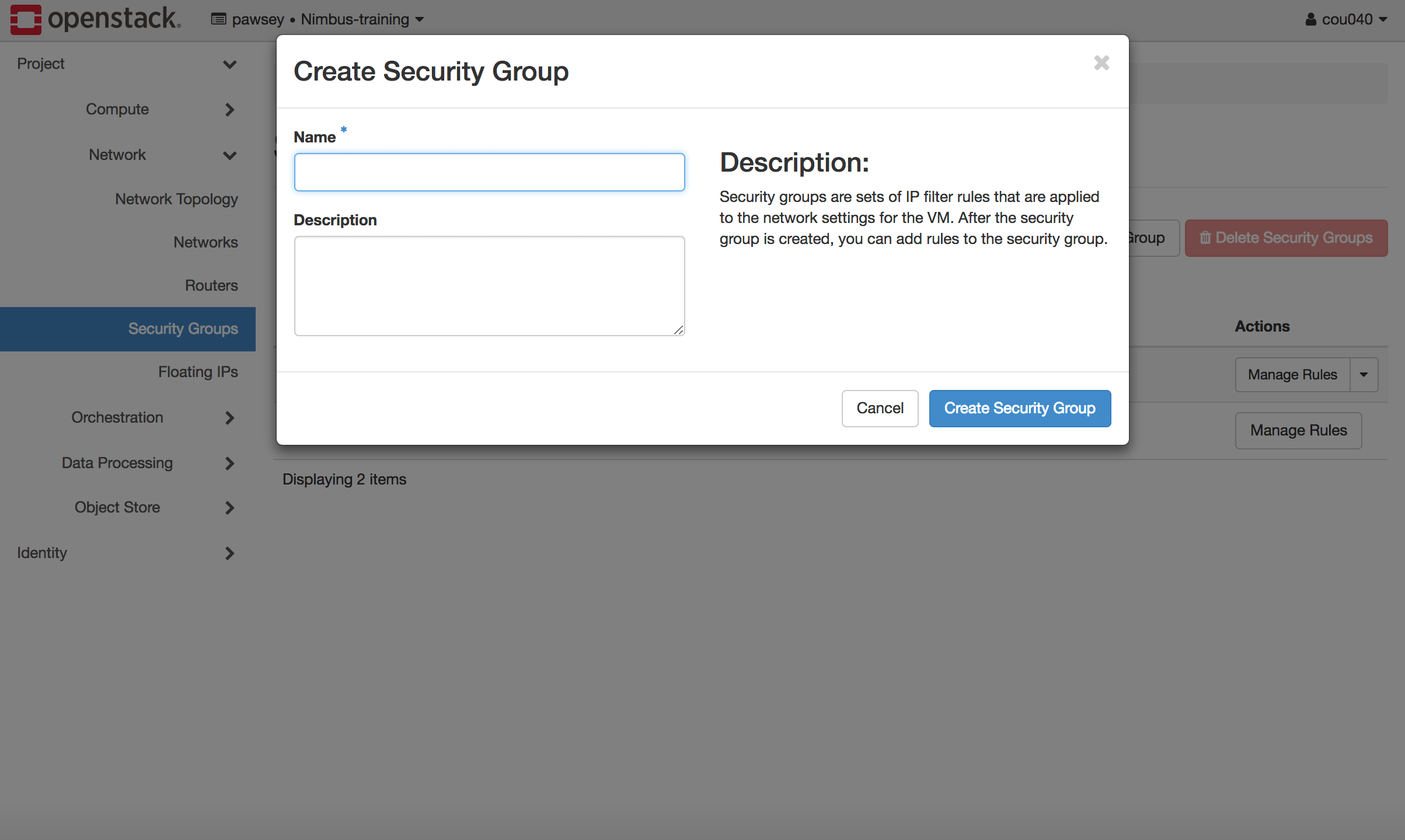Click the Create Security Group button
The image size is (1405, 840).
(1019, 408)
